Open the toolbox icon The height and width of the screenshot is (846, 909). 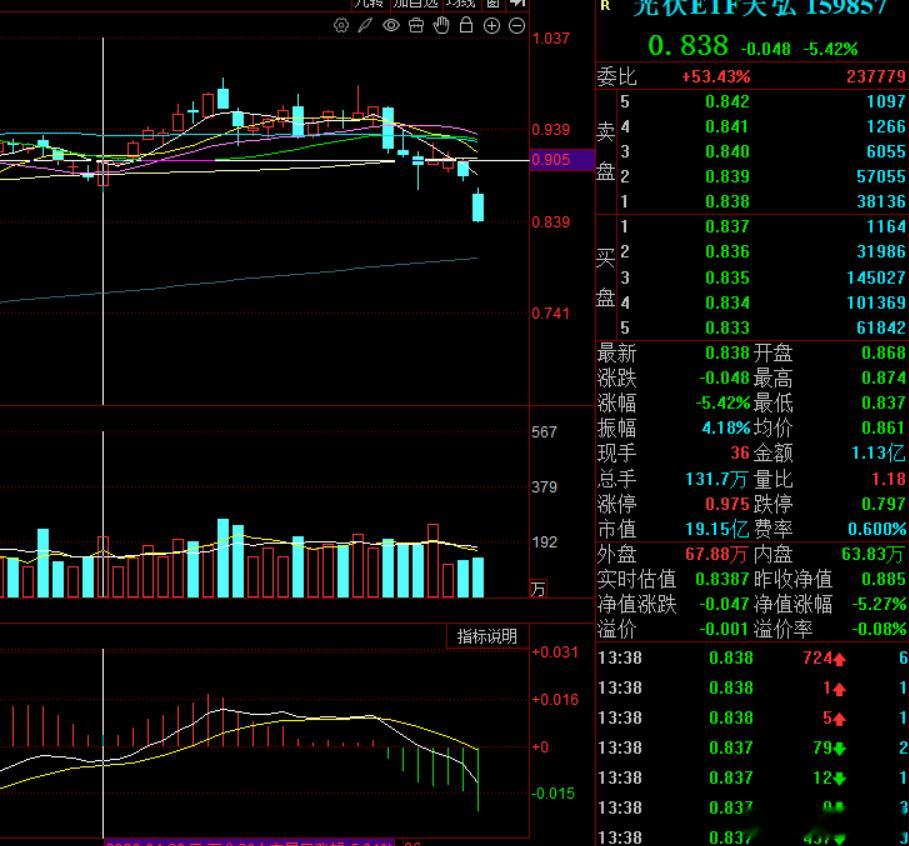pyautogui.click(x=416, y=26)
